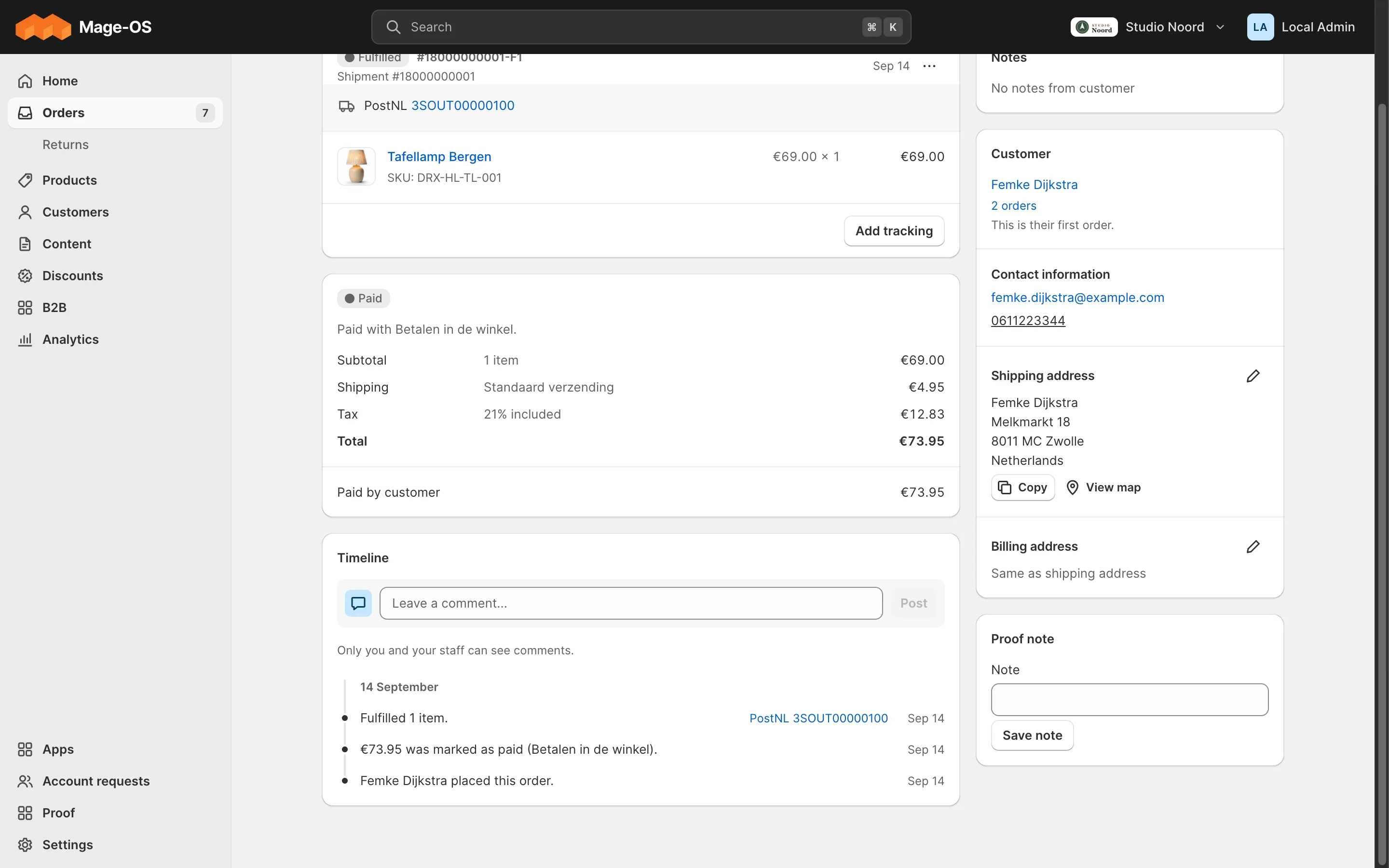Screen dimensions: 1389x868
Task: Click the Content document icon
Action: click(x=25, y=244)
